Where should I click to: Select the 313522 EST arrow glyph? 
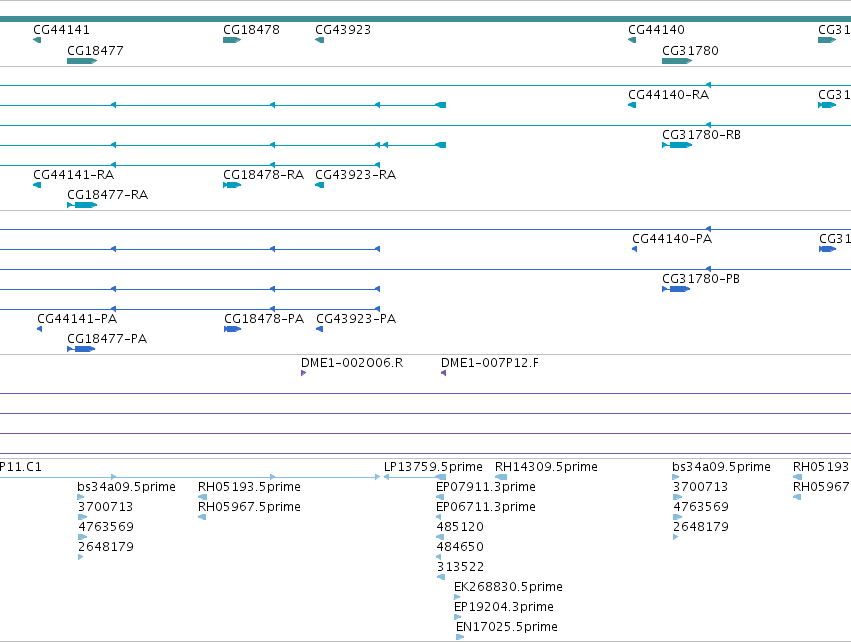pyautogui.click(x=441, y=577)
